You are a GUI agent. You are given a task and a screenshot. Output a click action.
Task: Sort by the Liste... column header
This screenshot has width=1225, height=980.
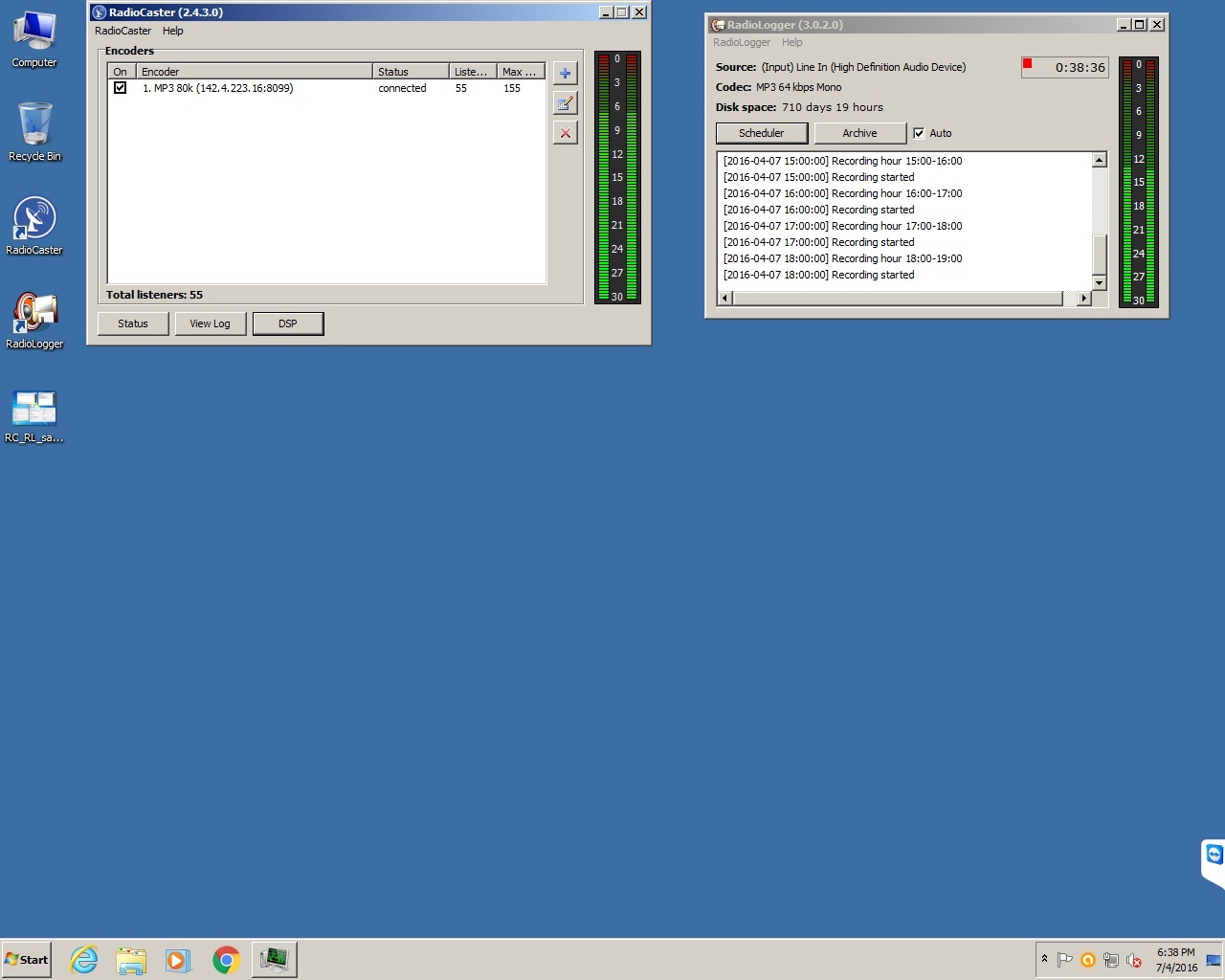473,72
